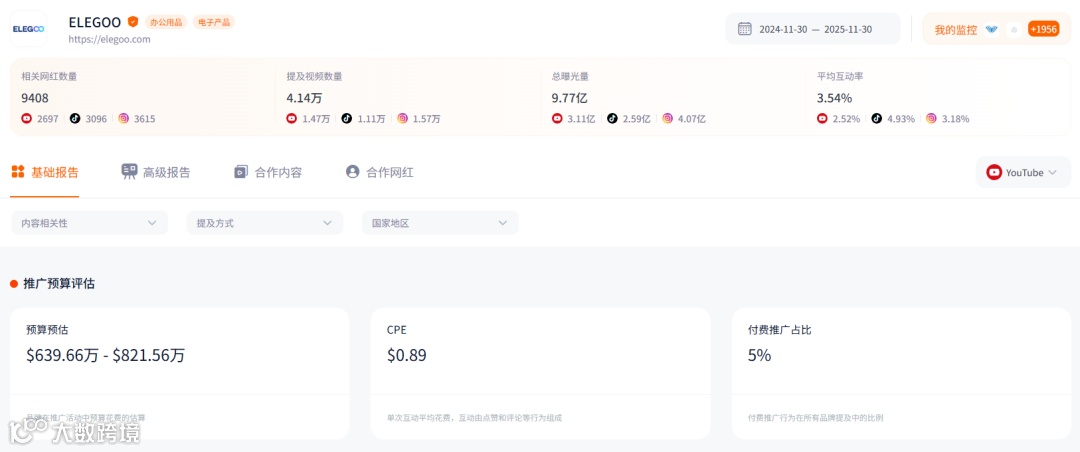Click the YouTube icon beside 1.47万 videos

coord(292,119)
